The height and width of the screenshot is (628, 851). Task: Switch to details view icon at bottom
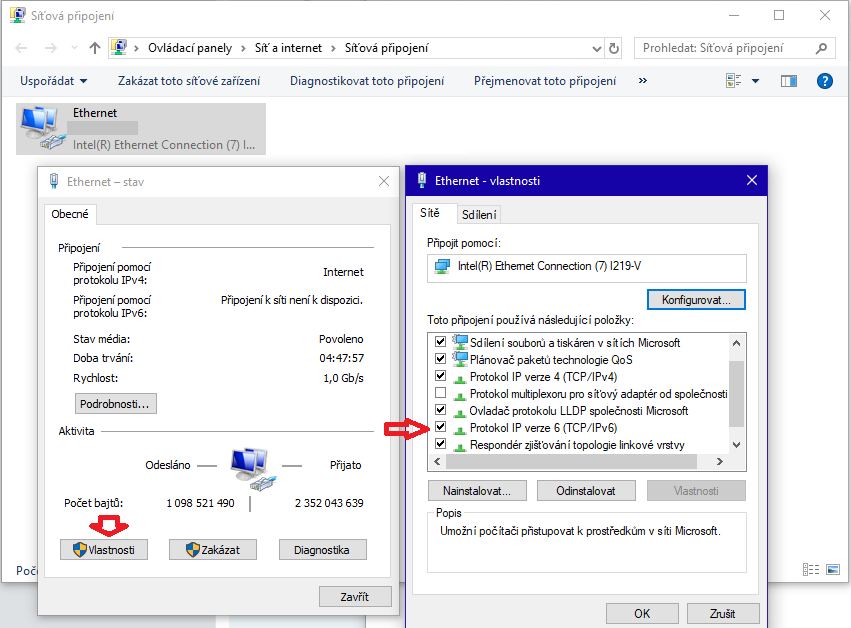tap(811, 569)
